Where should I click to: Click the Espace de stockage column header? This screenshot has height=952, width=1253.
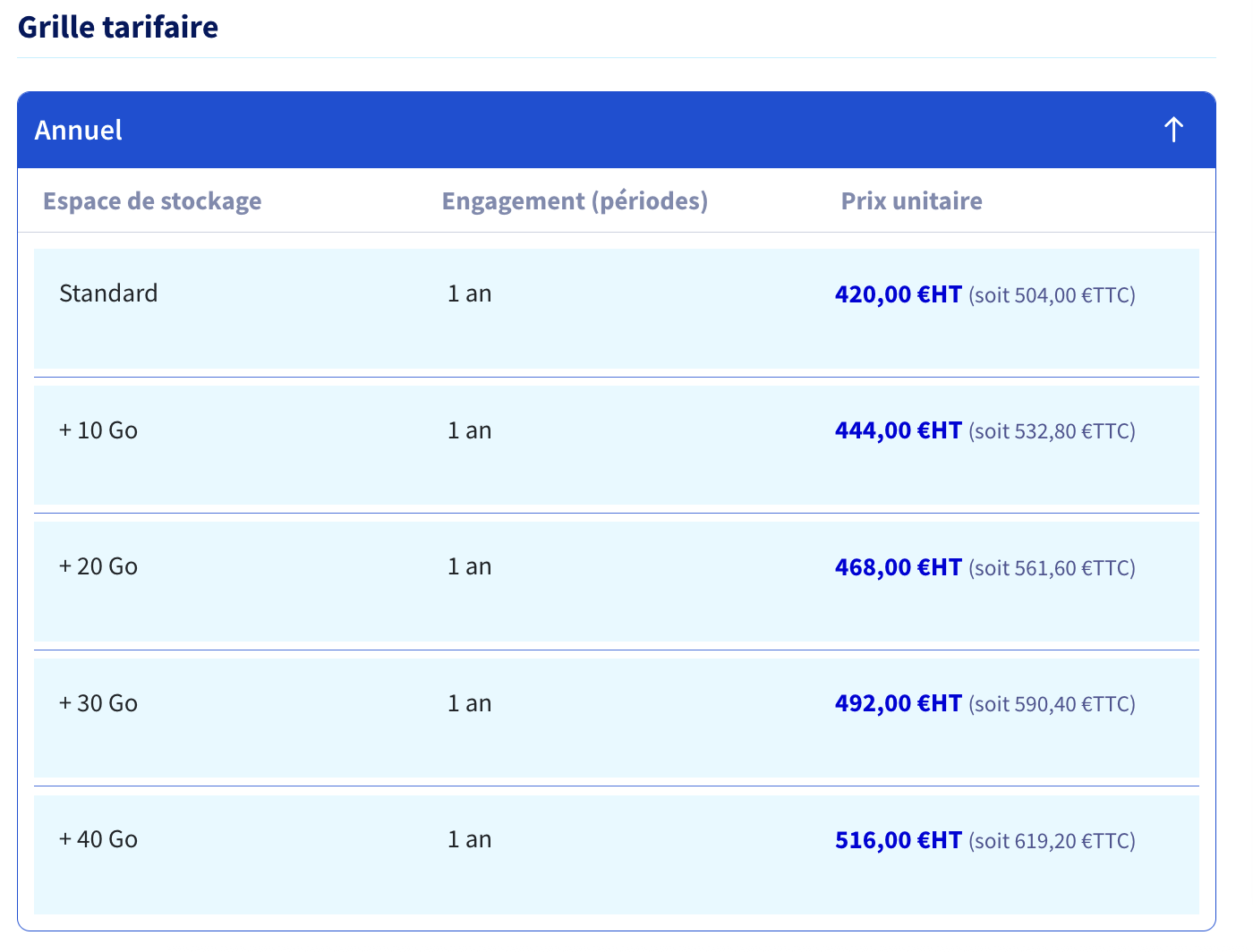(152, 200)
